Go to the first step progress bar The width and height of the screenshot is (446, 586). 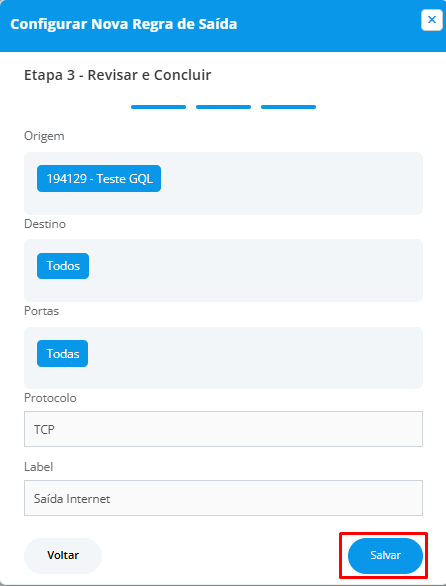click(159, 107)
